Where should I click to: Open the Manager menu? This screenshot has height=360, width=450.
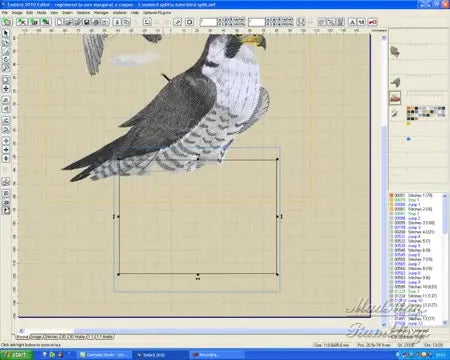[101, 13]
